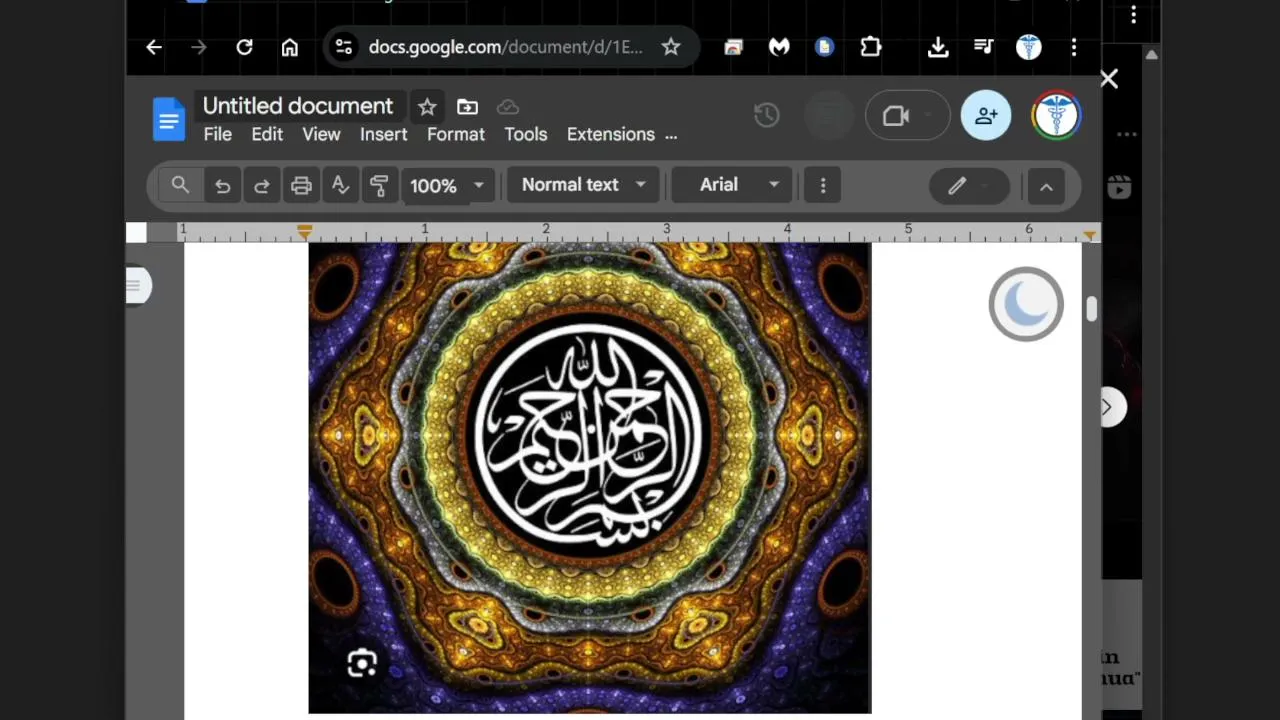Screen dimensions: 1280x720
Task: Click the left indent marker on the ruler
Action: 305,232
